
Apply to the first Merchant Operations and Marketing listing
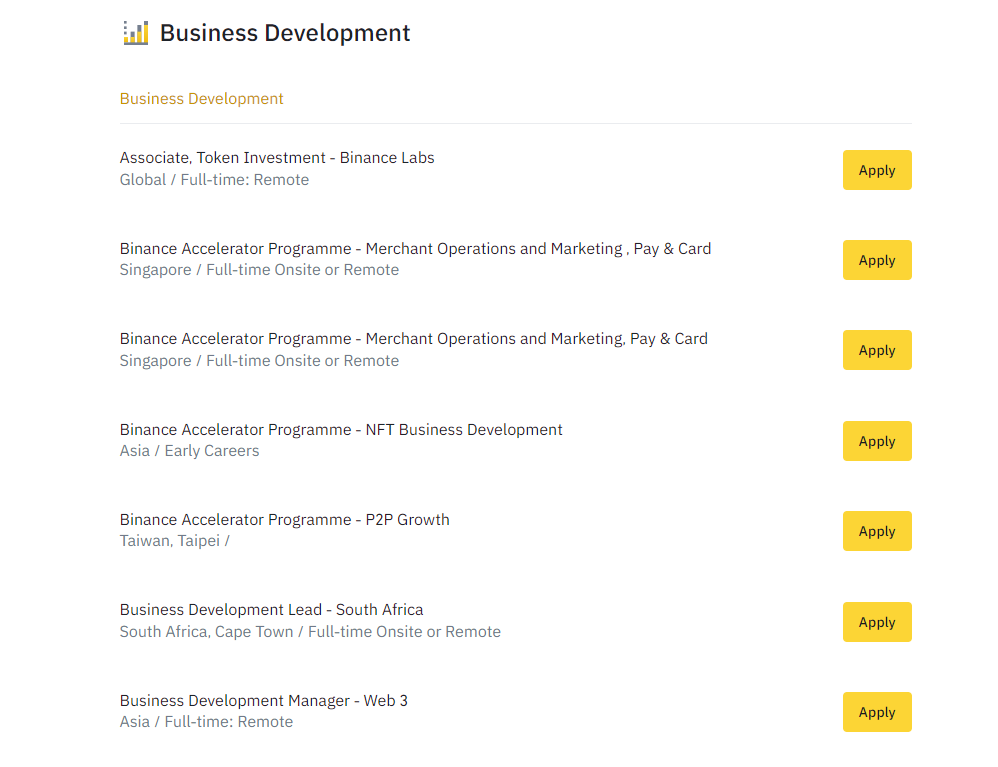click(x=876, y=260)
